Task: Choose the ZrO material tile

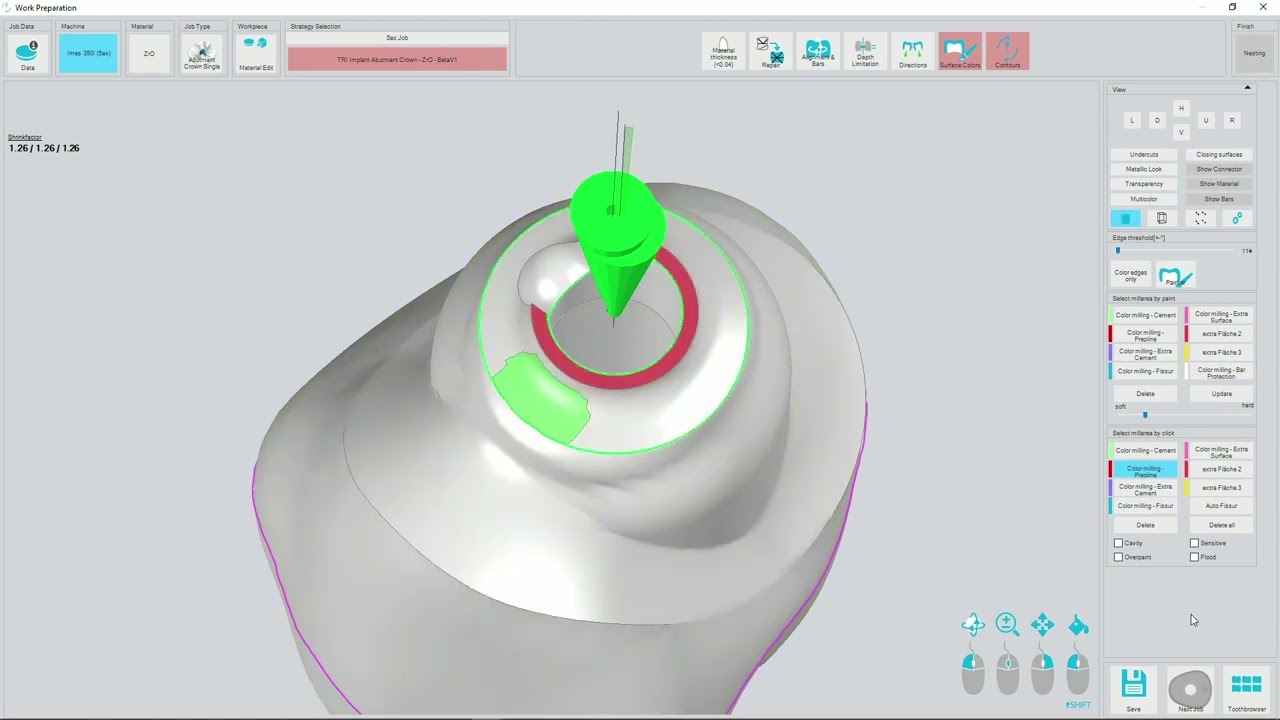Action: [149, 53]
